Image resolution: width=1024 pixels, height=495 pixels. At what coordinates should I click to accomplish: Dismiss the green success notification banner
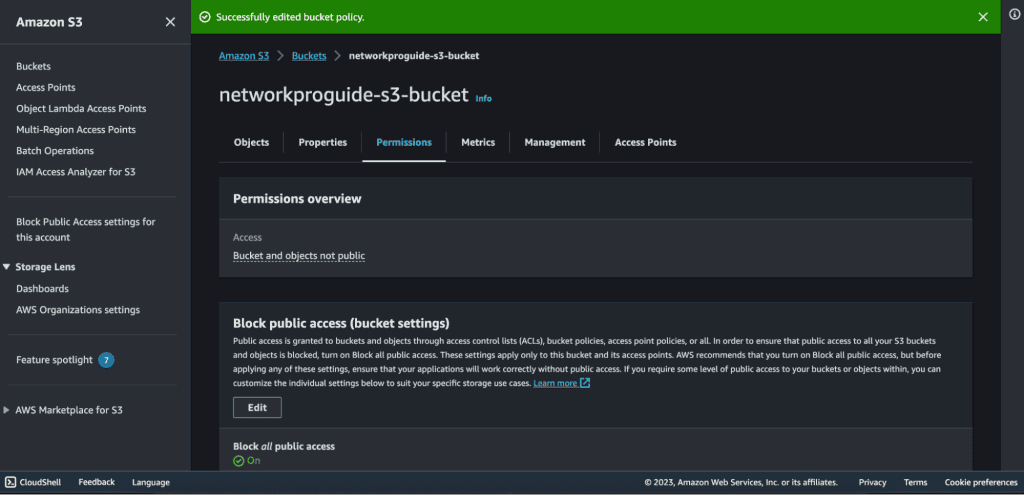click(x=983, y=17)
